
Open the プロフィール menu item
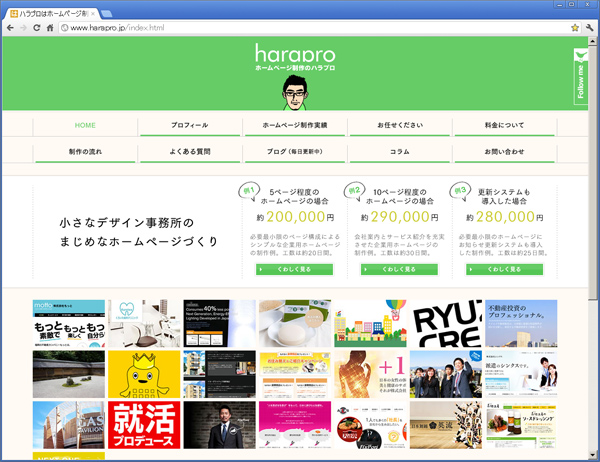(x=190, y=126)
